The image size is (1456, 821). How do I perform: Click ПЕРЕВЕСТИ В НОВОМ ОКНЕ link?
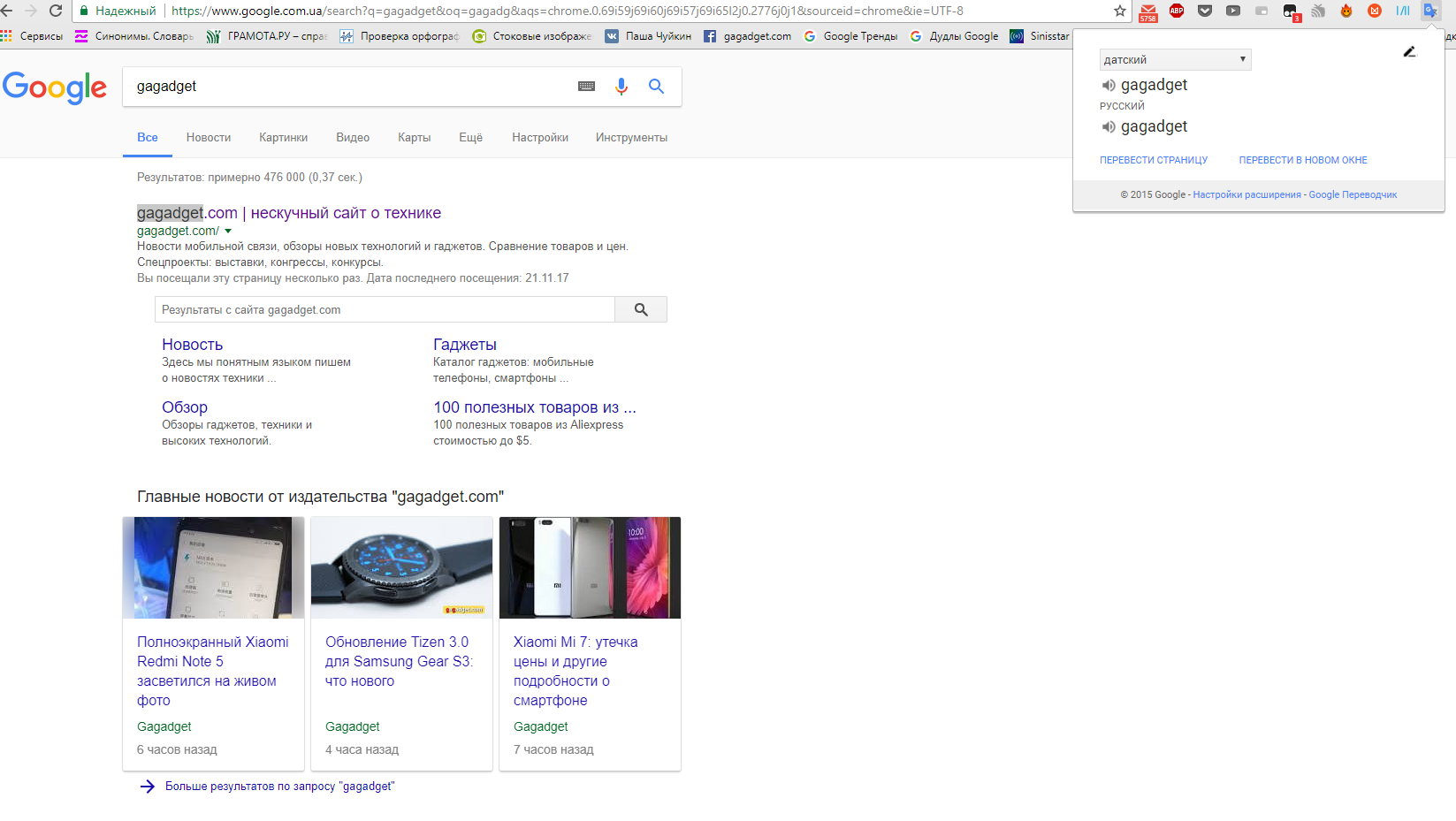pos(1303,160)
